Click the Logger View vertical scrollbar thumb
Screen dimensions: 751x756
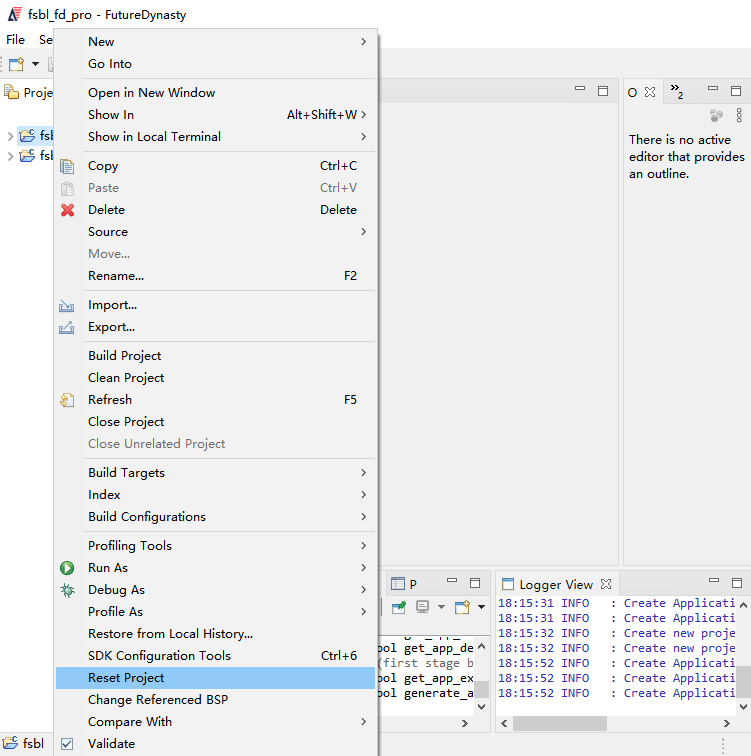tap(743, 682)
